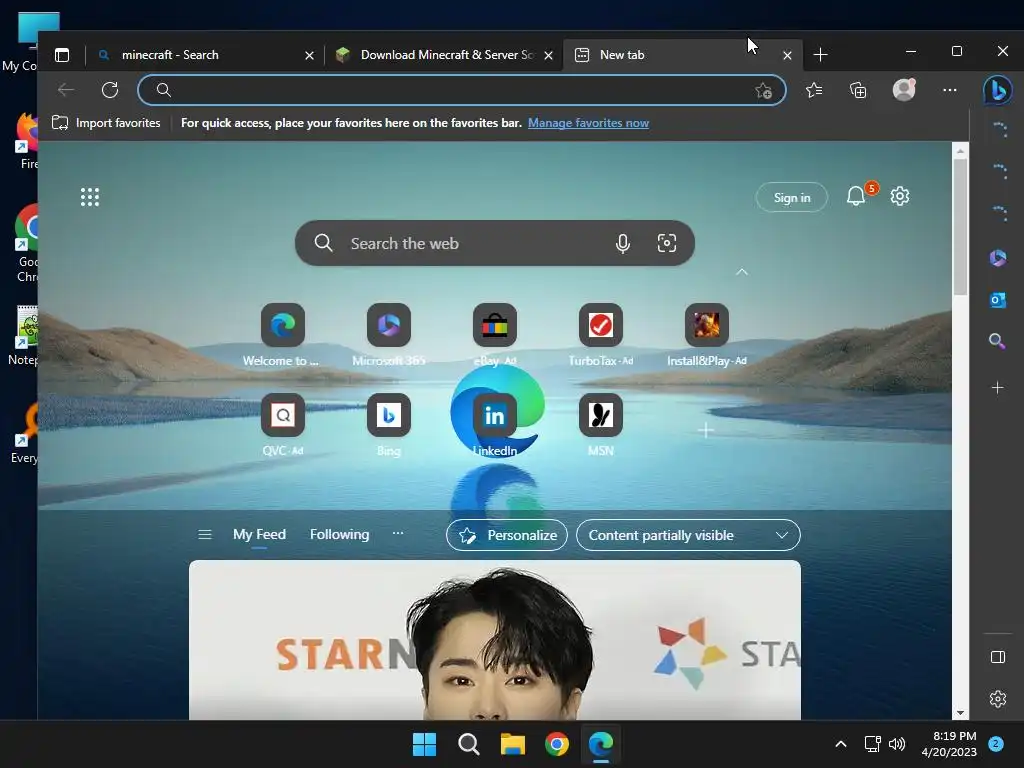This screenshot has width=1024, height=768.
Task: Click the Sign in button
Action: [x=792, y=197]
